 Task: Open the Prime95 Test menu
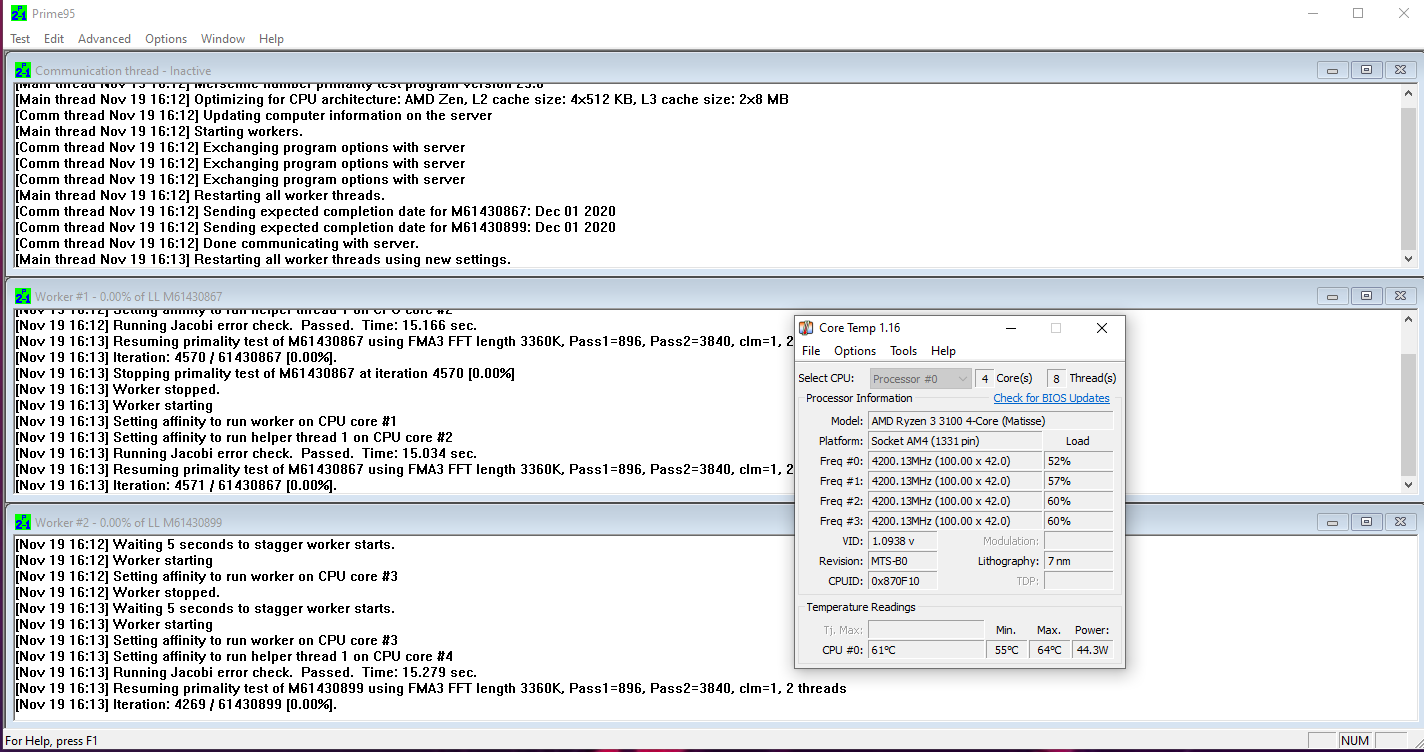[20, 39]
